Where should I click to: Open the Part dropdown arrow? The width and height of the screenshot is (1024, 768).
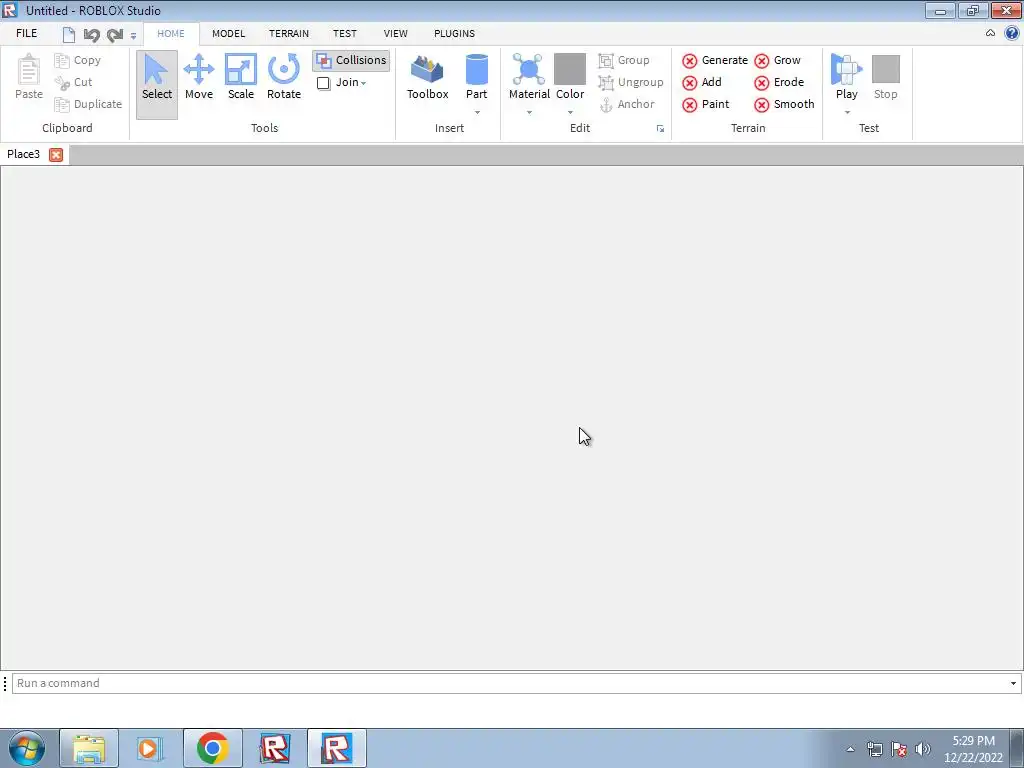[x=477, y=112]
